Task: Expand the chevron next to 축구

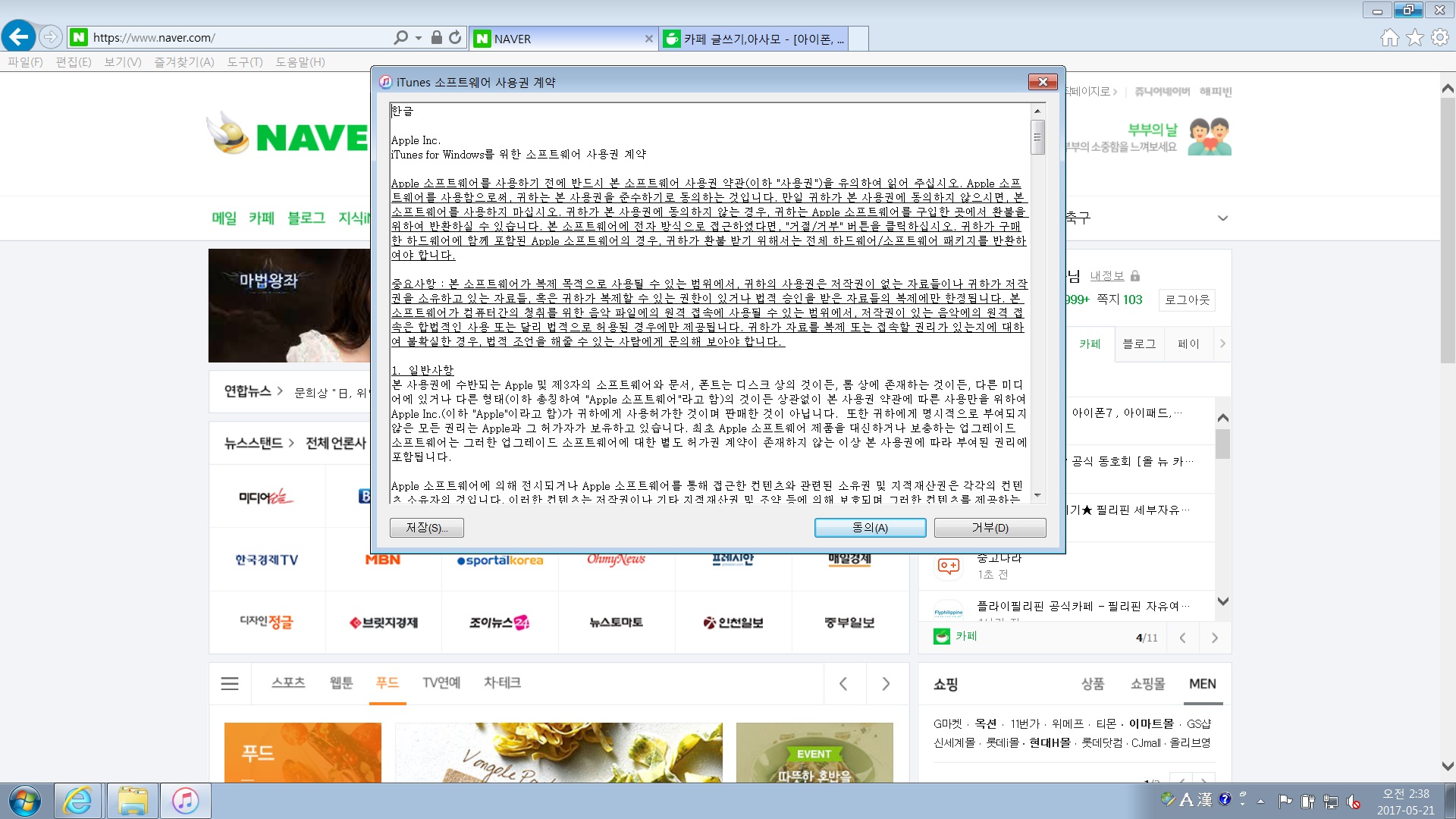Action: click(1222, 218)
